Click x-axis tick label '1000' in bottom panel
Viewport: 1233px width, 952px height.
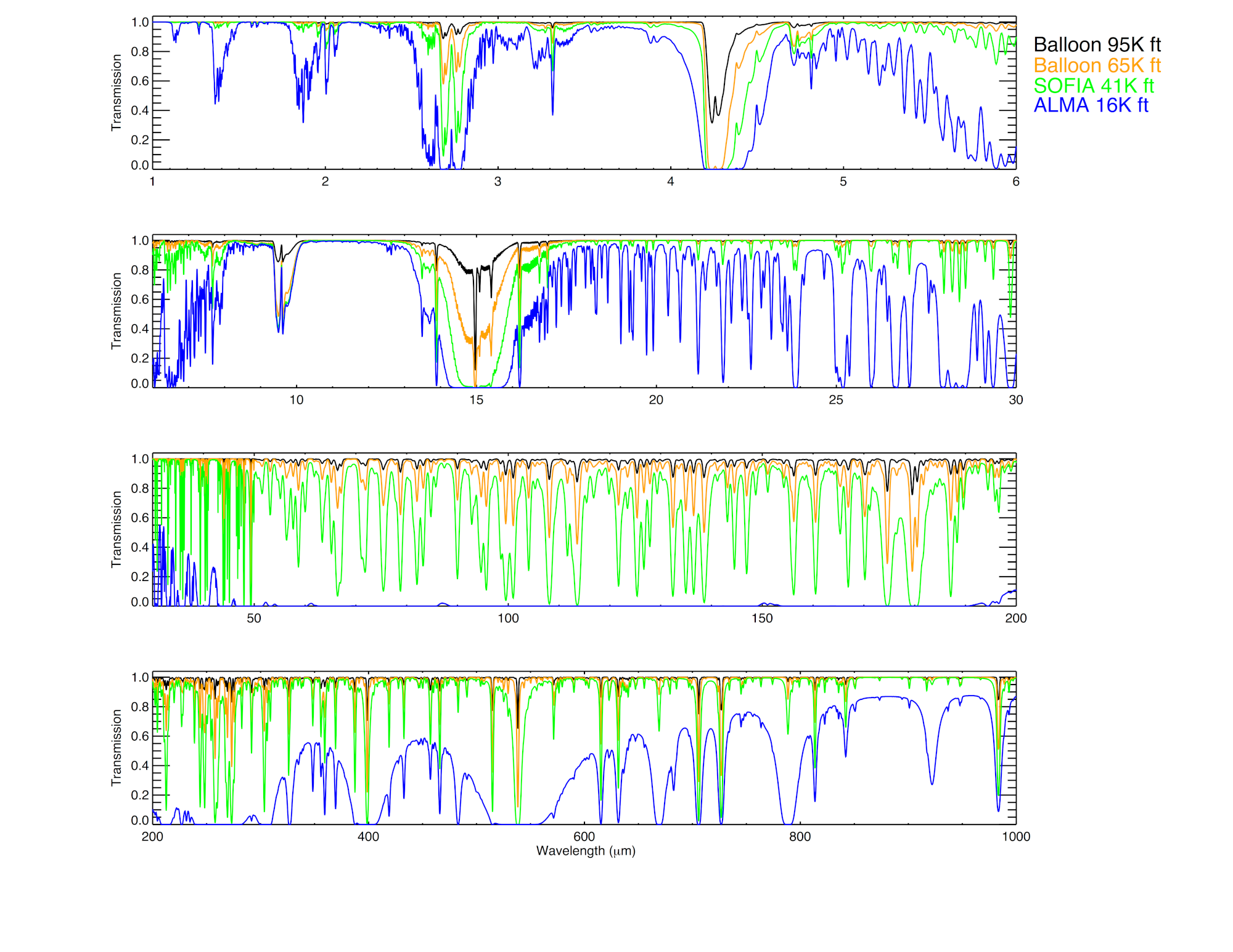point(1015,837)
